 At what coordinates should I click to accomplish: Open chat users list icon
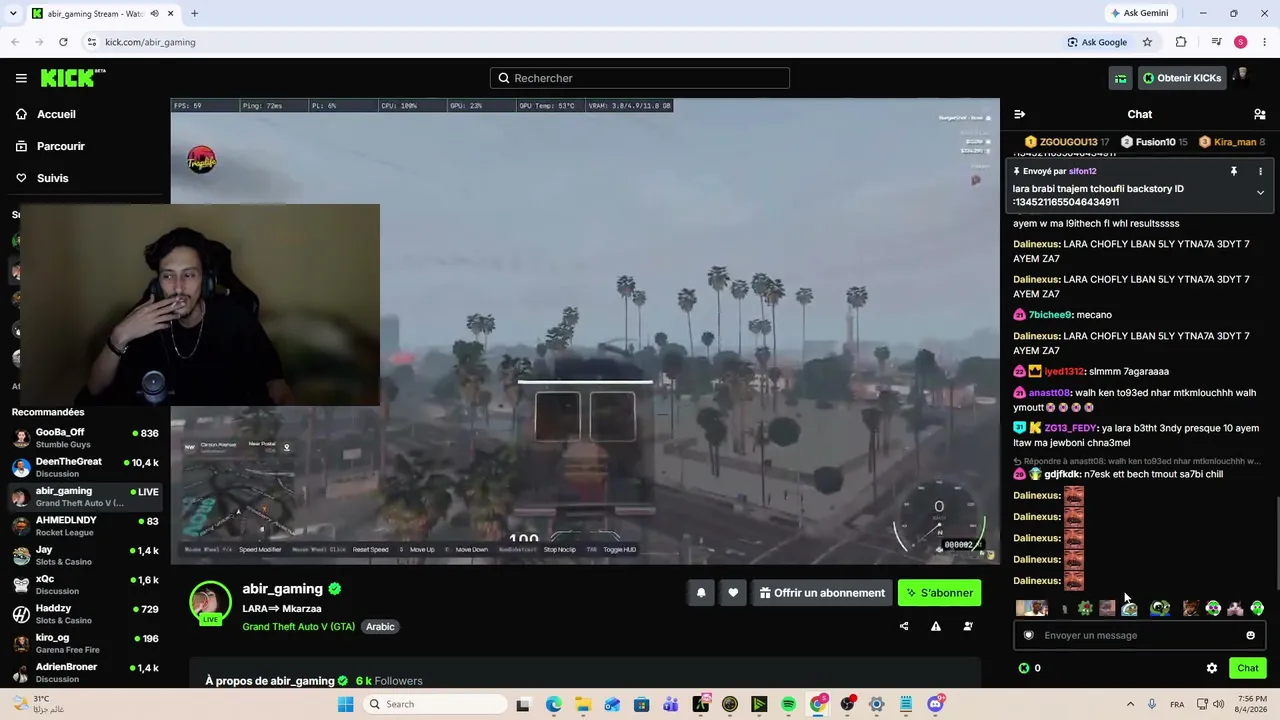pyautogui.click(x=1260, y=114)
